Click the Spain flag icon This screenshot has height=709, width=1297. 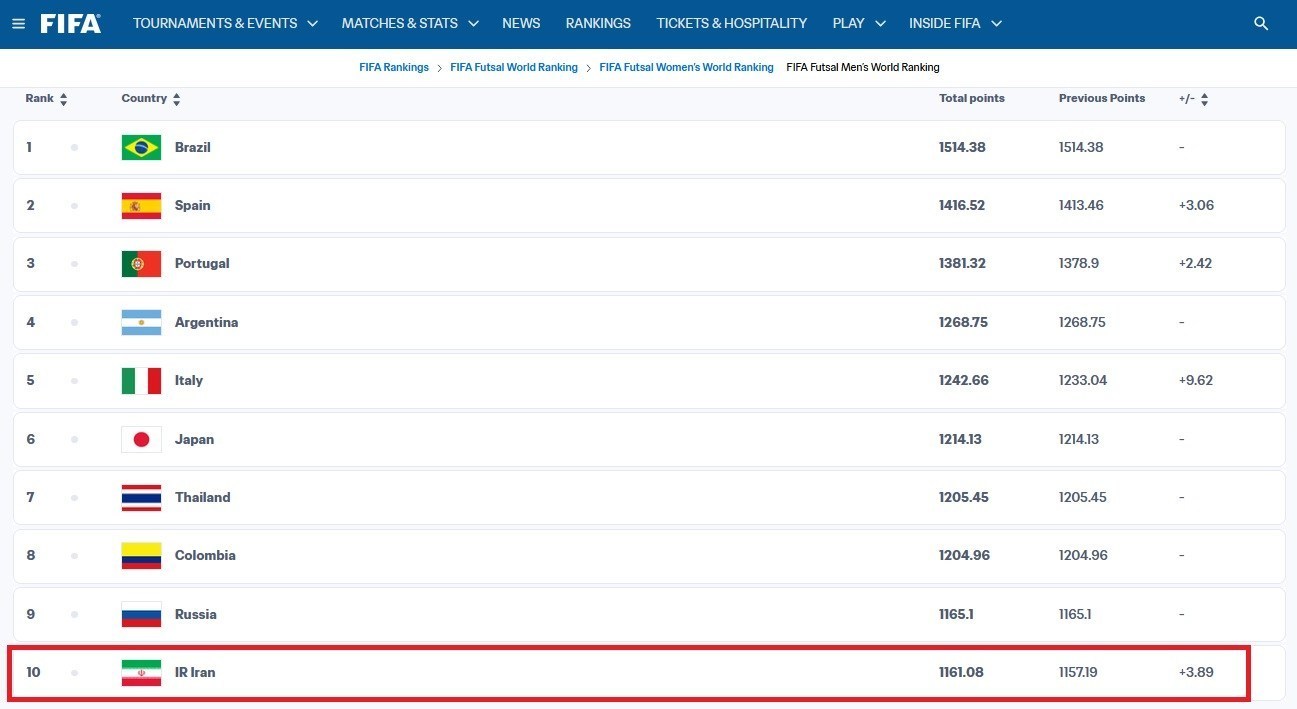pyautogui.click(x=141, y=205)
